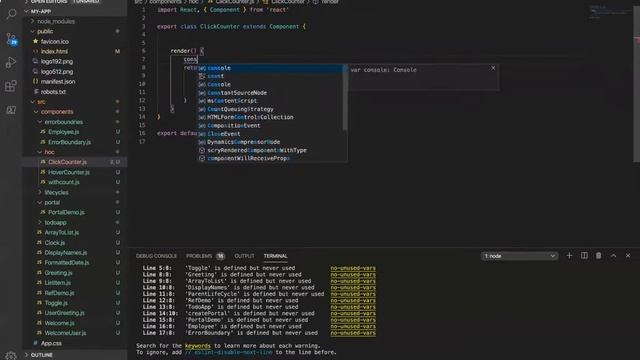Switch to the DEBUG CONSOLE tab
The width and height of the screenshot is (640, 360).
(x=156, y=256)
